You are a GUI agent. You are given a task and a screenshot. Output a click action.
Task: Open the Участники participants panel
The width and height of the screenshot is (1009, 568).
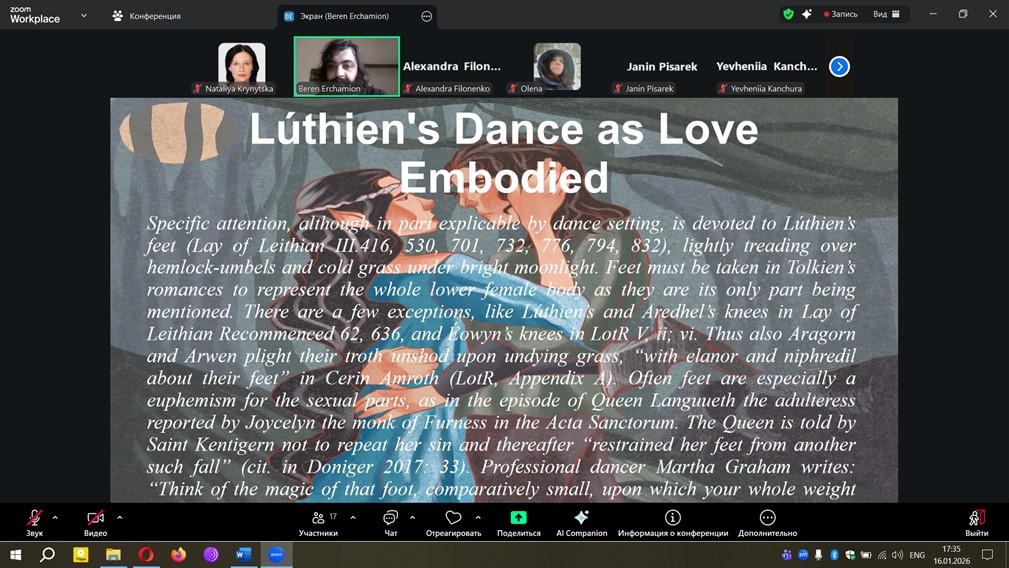point(318,520)
